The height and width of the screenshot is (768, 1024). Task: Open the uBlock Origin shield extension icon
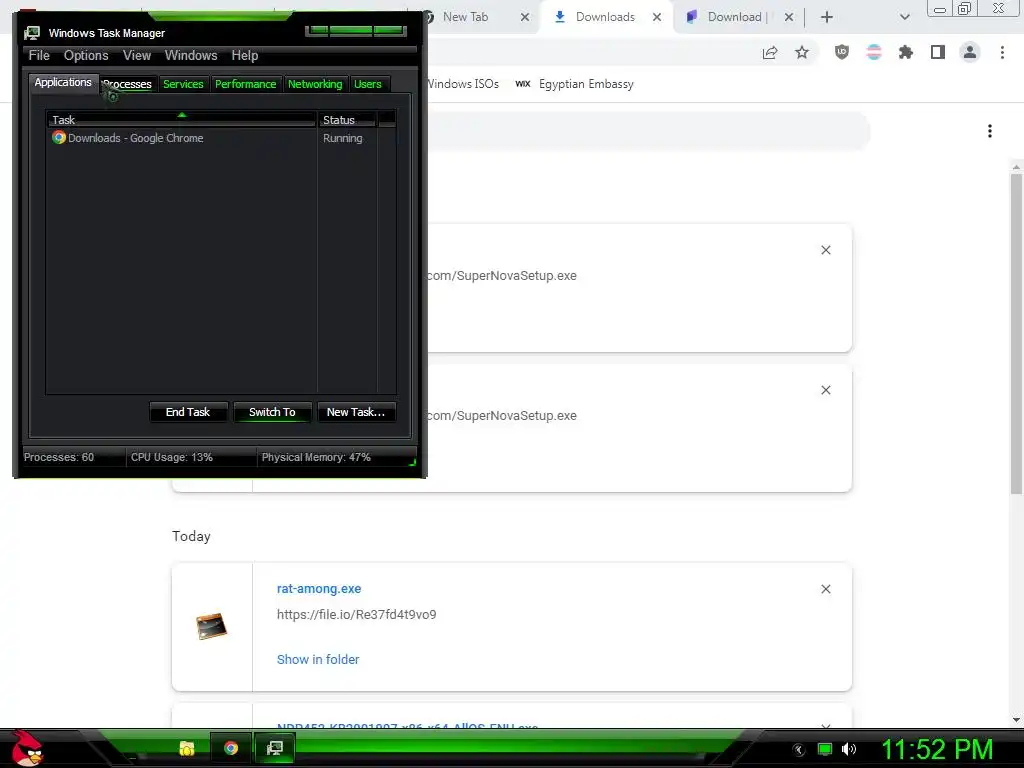(x=842, y=52)
